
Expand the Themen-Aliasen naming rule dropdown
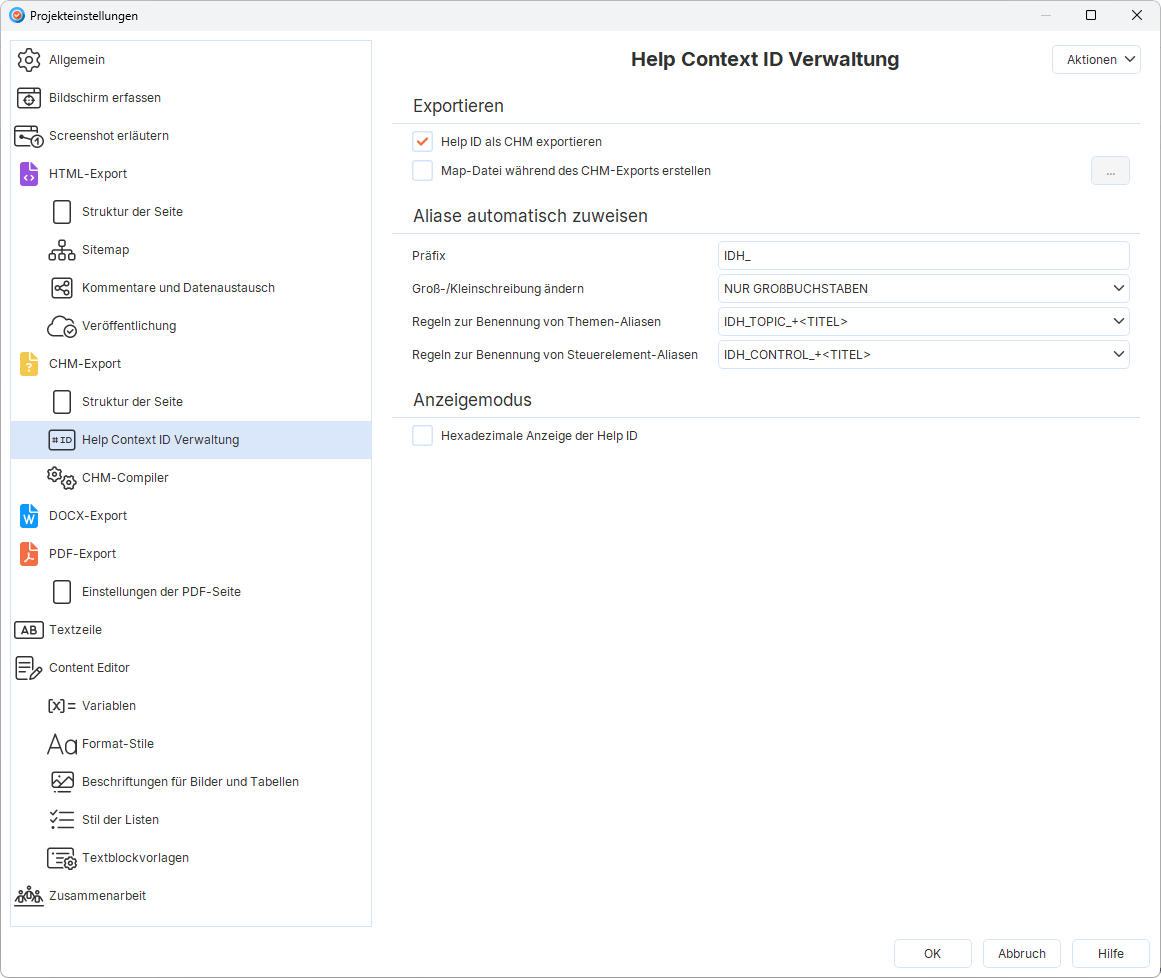coord(923,322)
